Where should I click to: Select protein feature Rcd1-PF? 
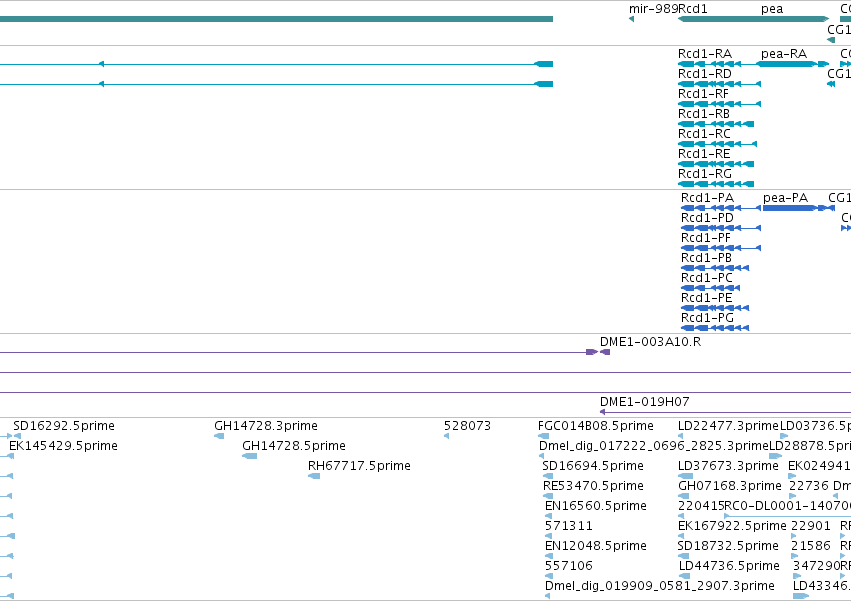click(721, 248)
